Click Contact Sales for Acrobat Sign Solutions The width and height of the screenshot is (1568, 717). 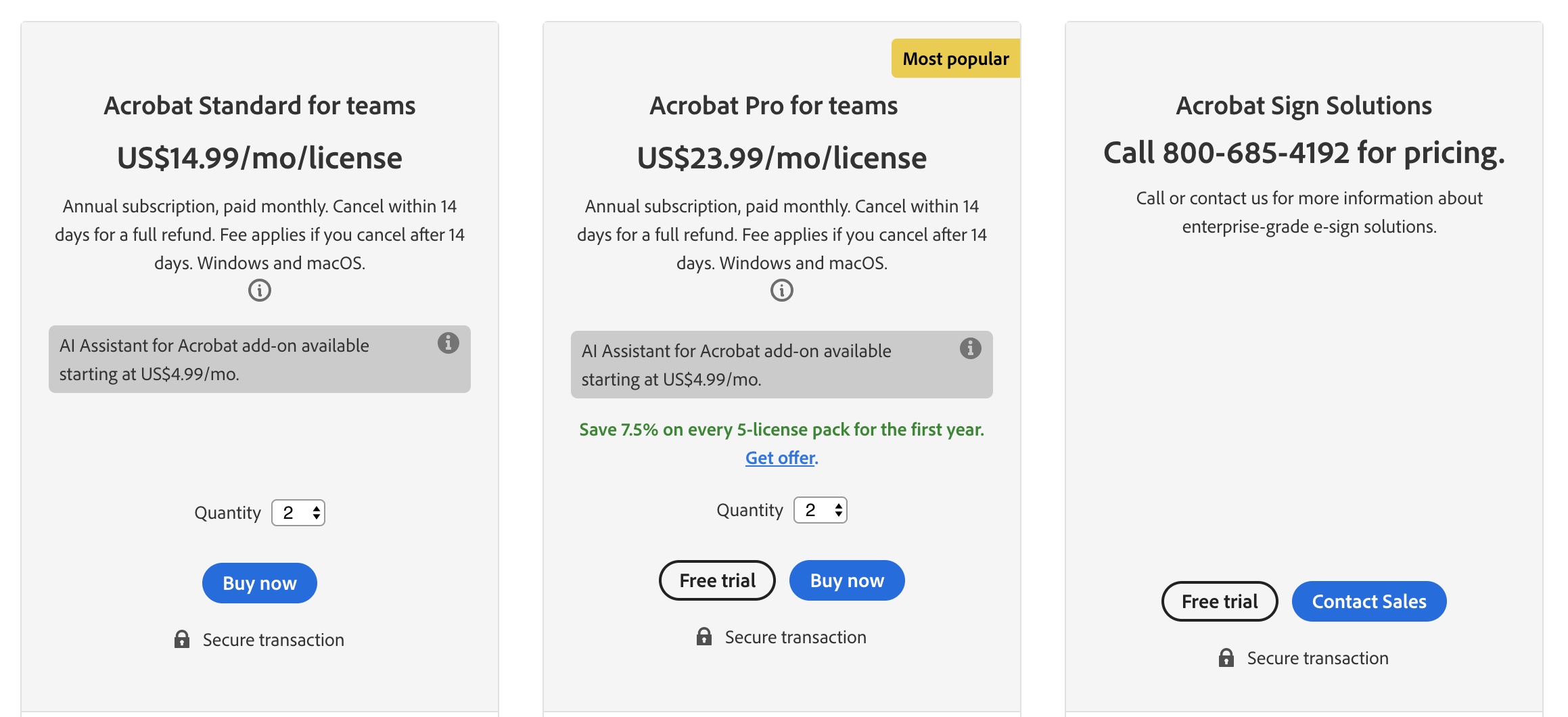(x=1368, y=601)
